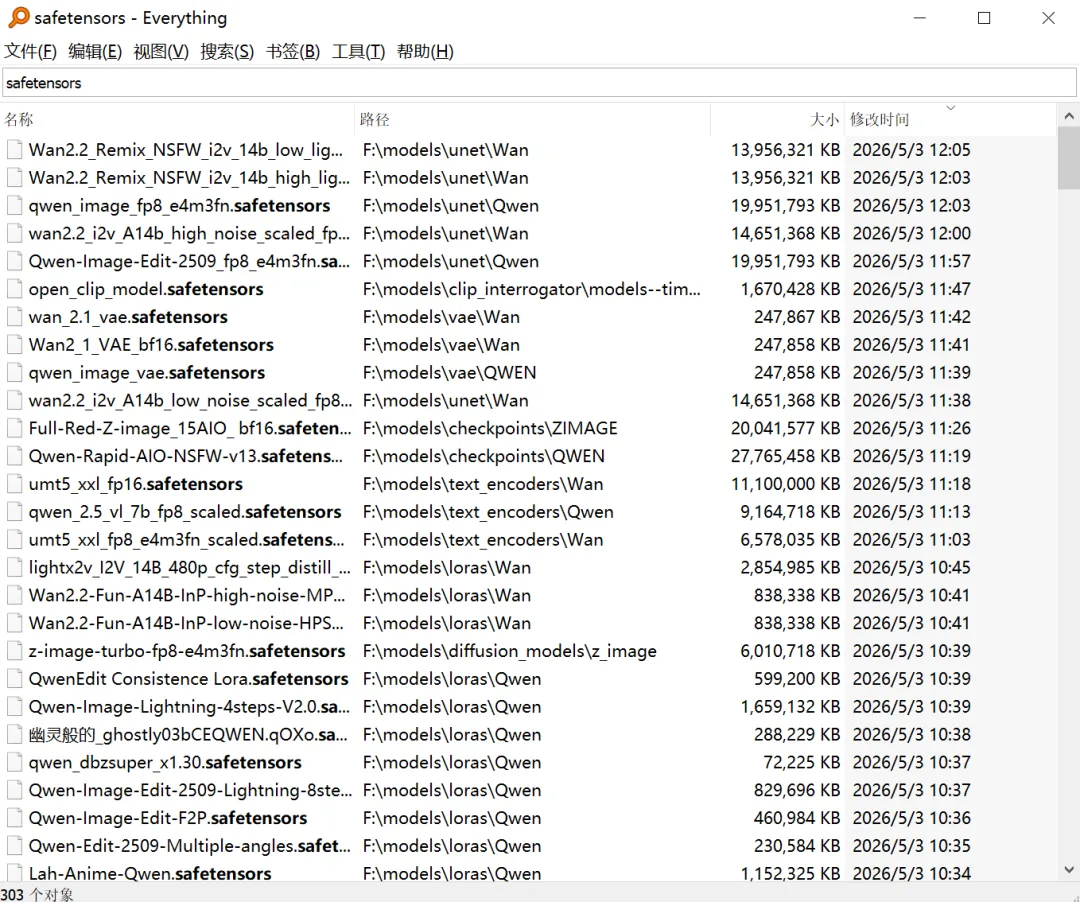Image resolution: width=1080 pixels, height=902 pixels.
Task: Open the 搜索(S) menu
Action: click(227, 52)
